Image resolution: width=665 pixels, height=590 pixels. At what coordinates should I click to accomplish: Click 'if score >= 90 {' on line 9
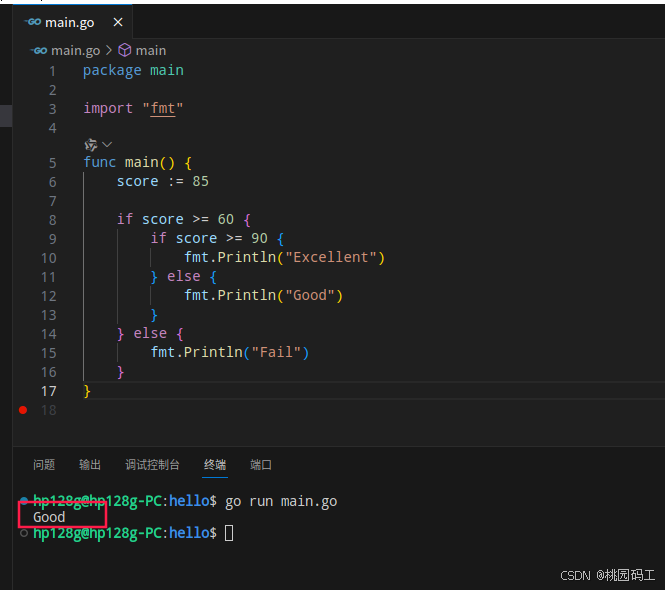(217, 238)
